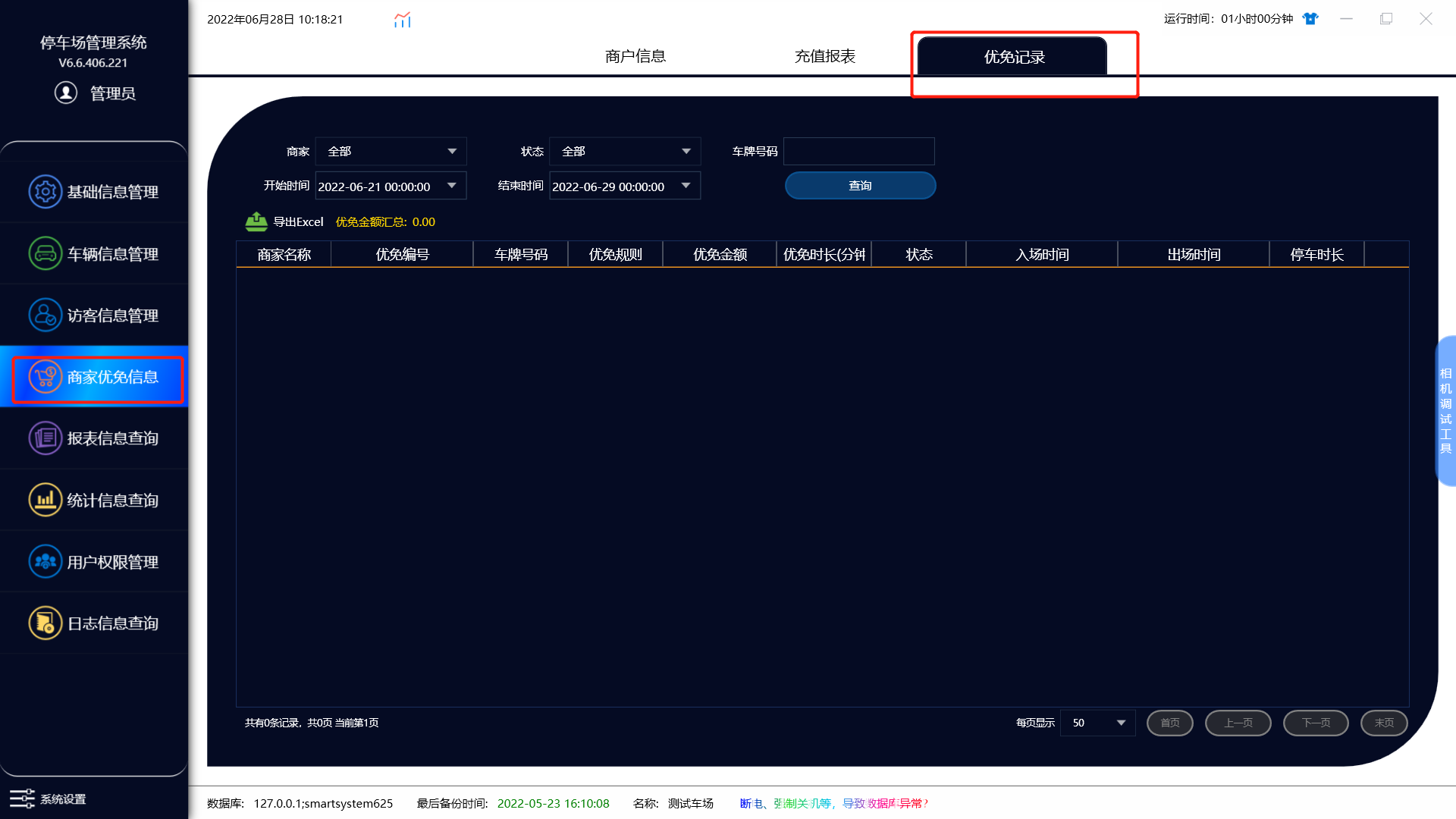
Task: Open 车辆信息管理 car icon
Action: coord(45,253)
